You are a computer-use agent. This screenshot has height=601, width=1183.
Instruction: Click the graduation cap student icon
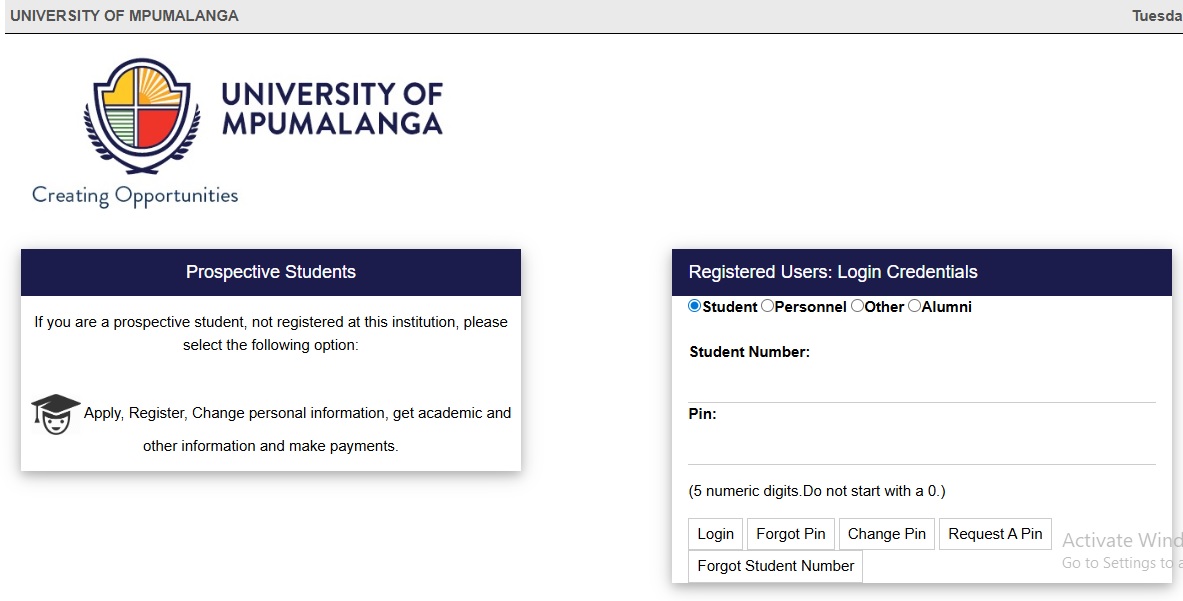pyautogui.click(x=55, y=413)
